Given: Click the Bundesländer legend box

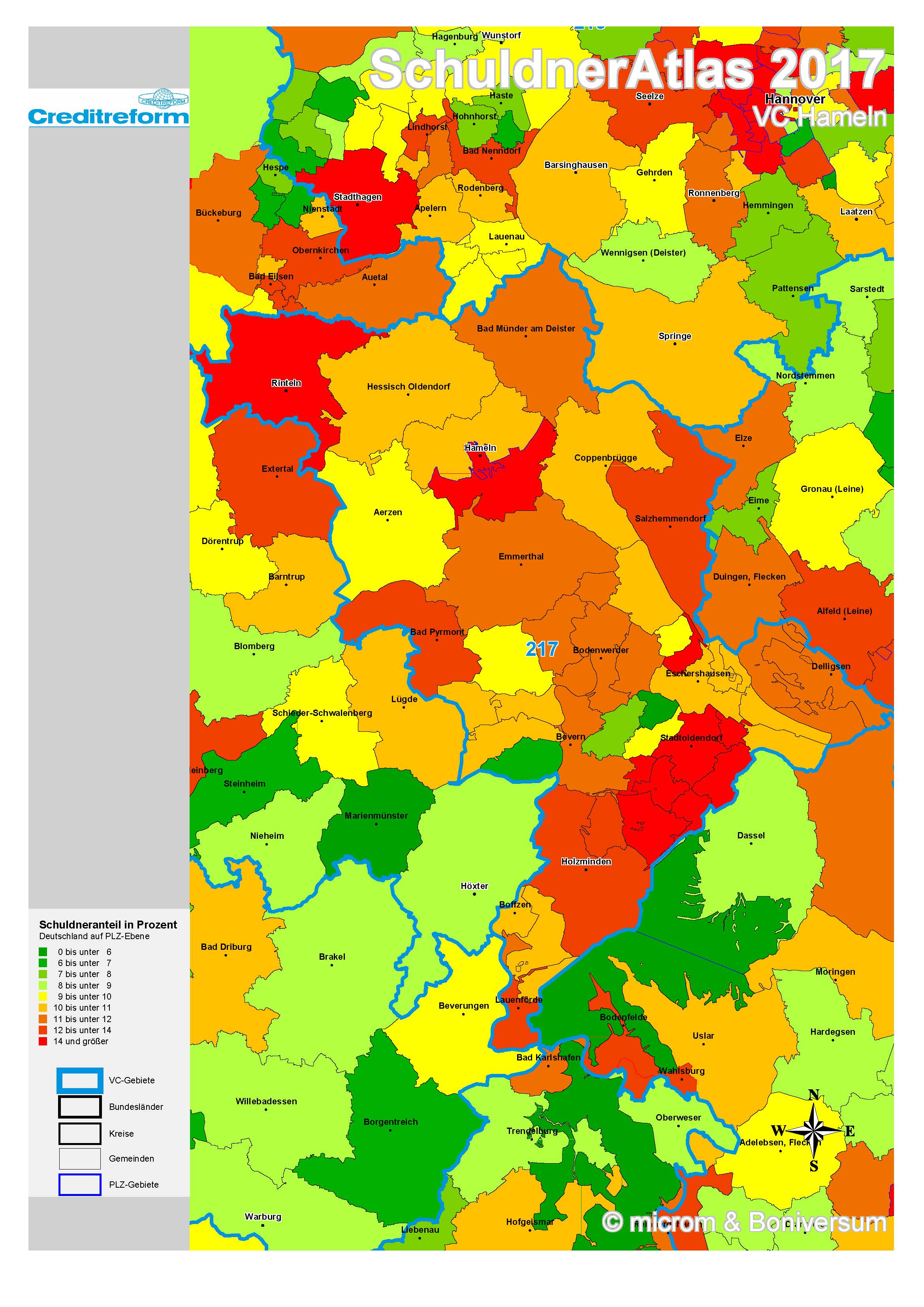Looking at the screenshot, I should [x=80, y=1107].
